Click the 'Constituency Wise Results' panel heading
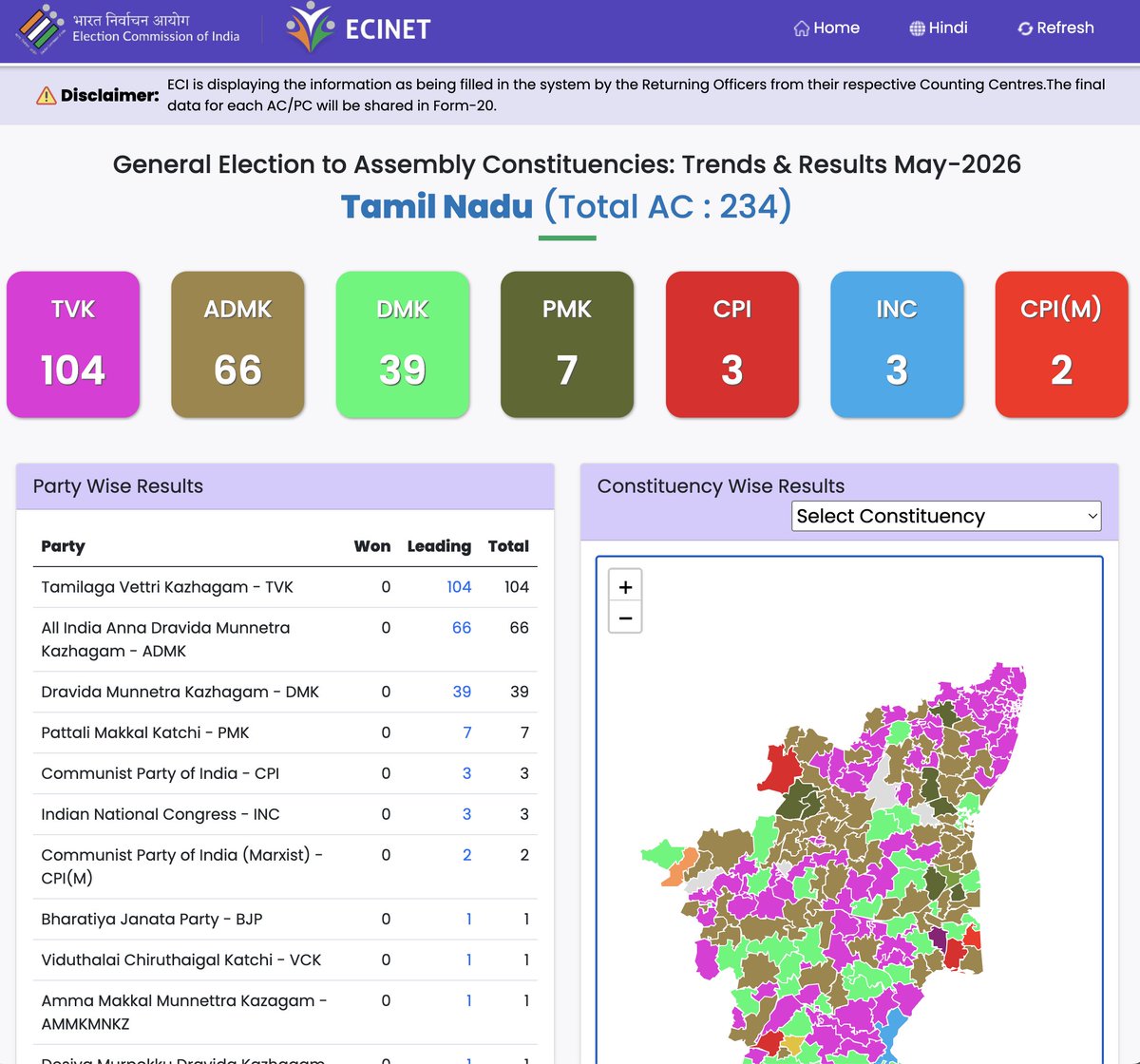Screen dimensions: 1140x1064 point(721,486)
